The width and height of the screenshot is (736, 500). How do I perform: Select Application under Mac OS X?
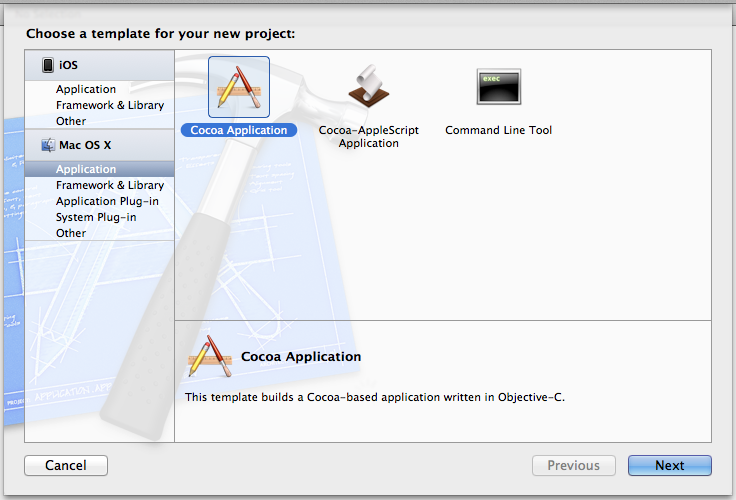pos(100,169)
